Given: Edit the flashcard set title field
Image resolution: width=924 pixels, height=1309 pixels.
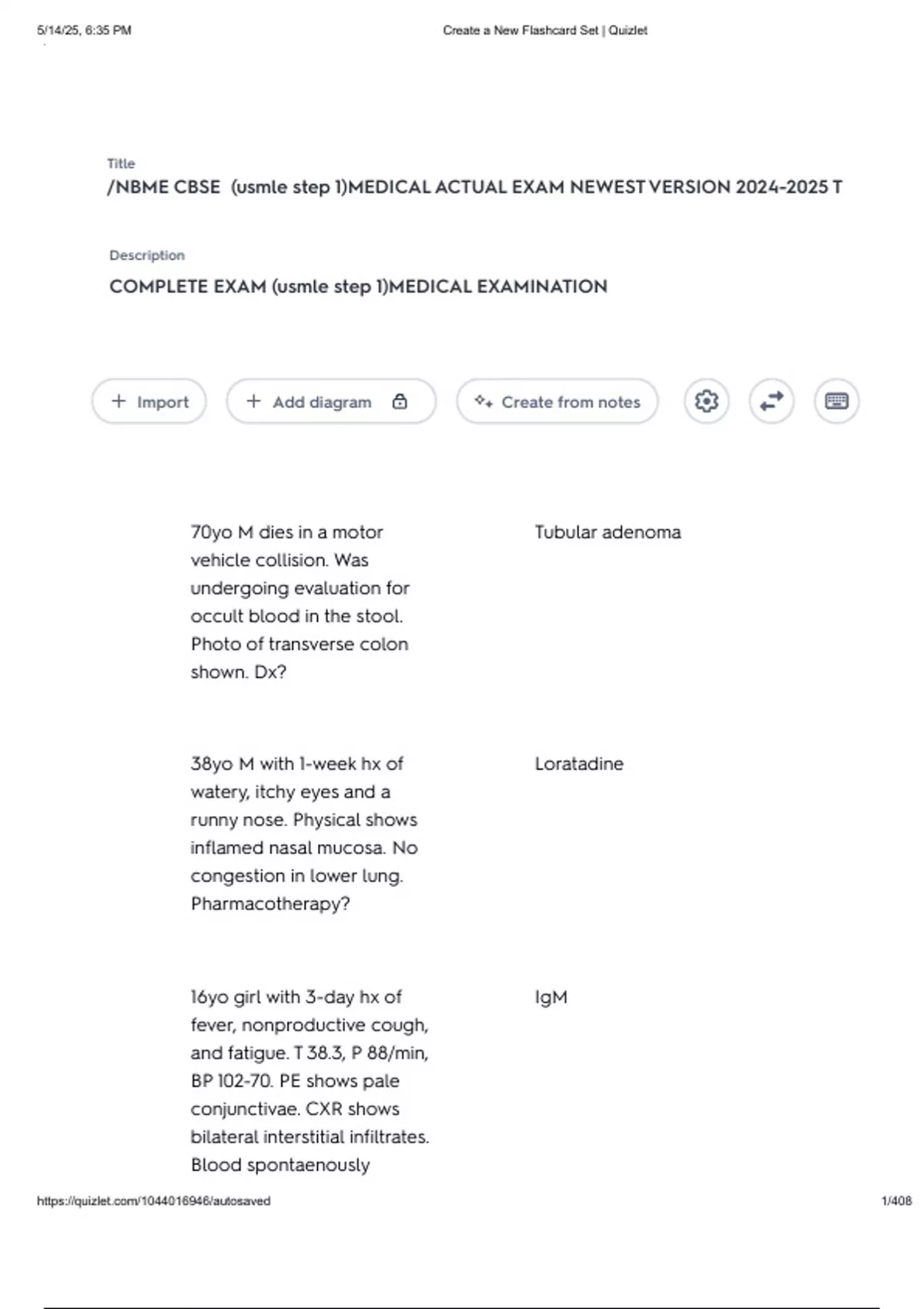Looking at the screenshot, I should point(474,187).
